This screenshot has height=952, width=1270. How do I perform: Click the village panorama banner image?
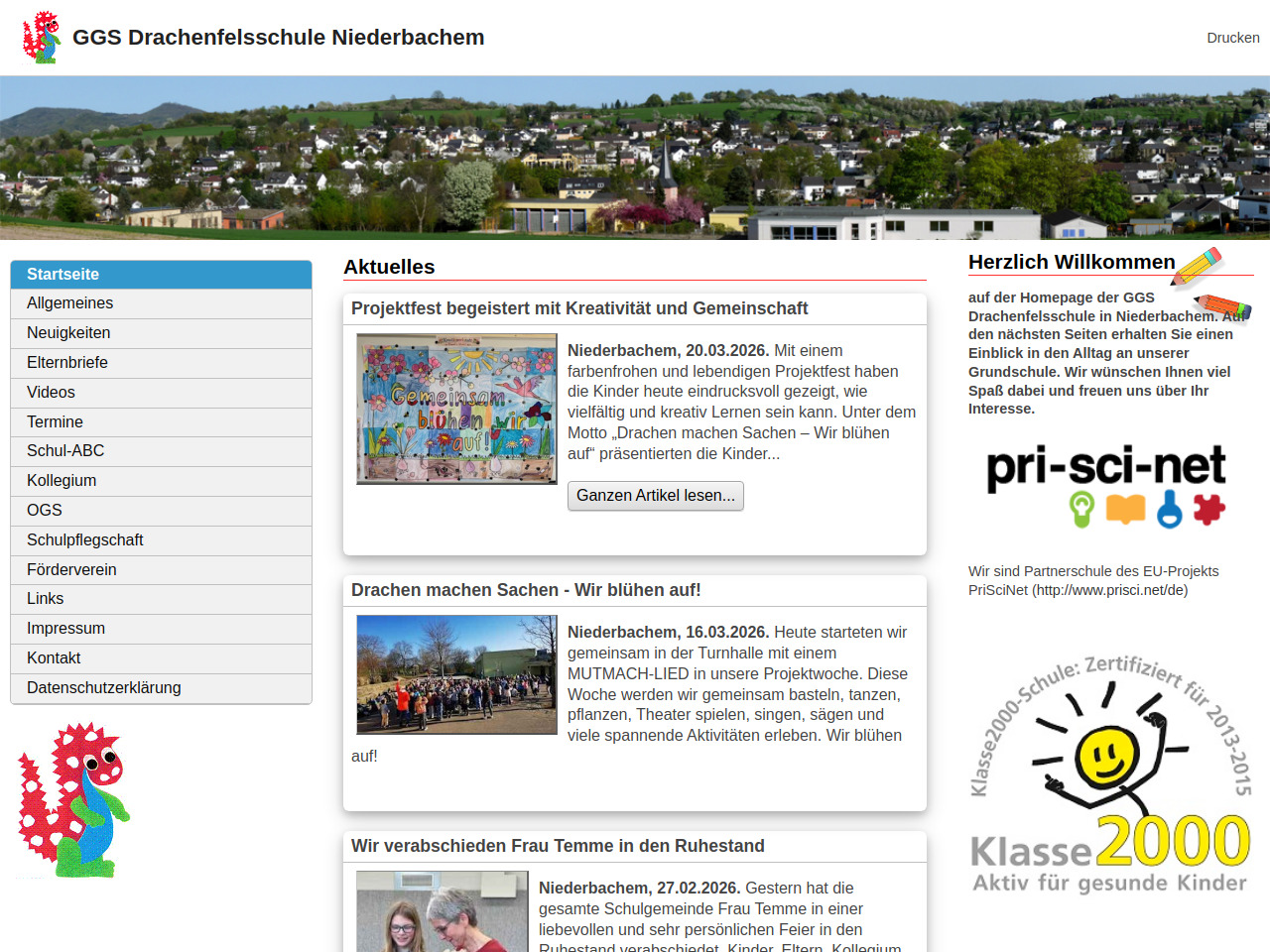(635, 159)
